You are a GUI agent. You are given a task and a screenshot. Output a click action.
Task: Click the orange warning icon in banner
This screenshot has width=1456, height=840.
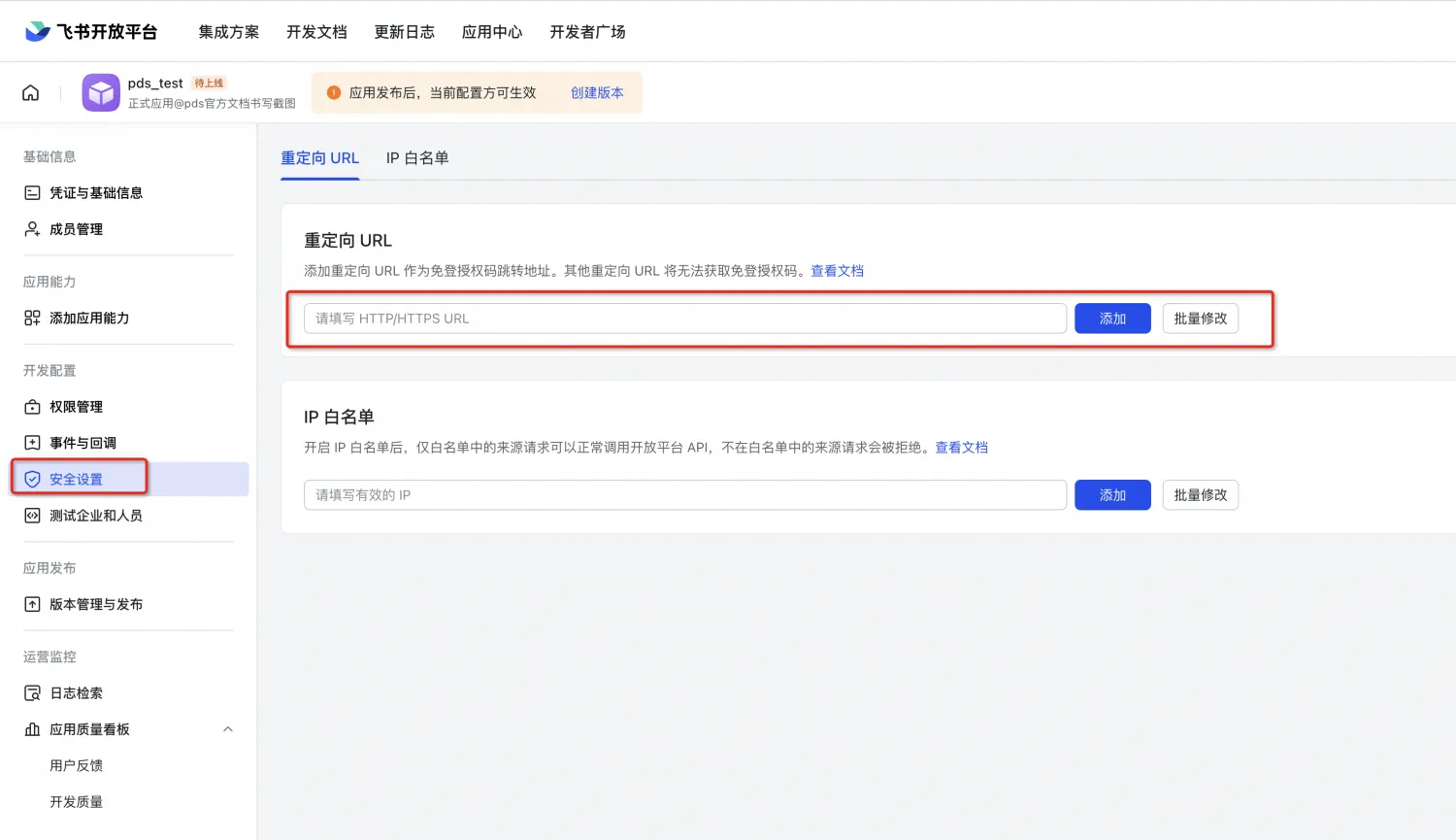[x=334, y=92]
